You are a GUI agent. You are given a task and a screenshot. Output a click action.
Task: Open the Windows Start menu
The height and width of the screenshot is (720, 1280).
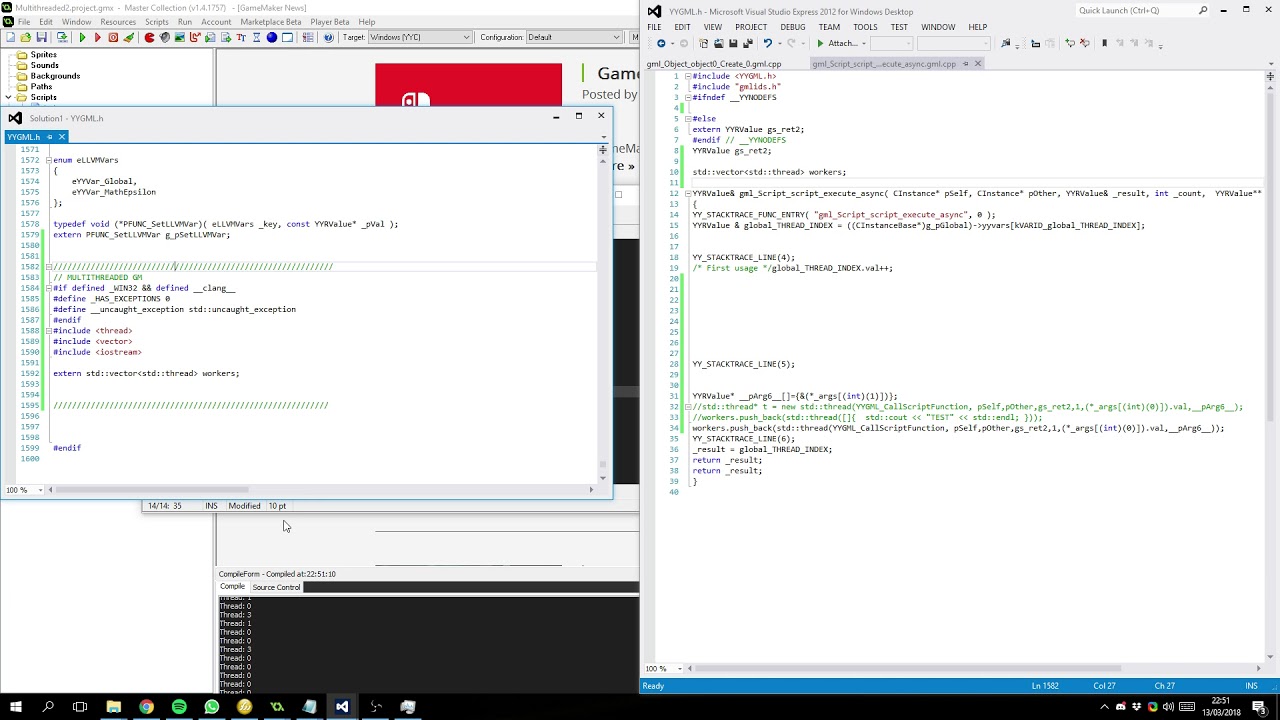click(x=16, y=706)
